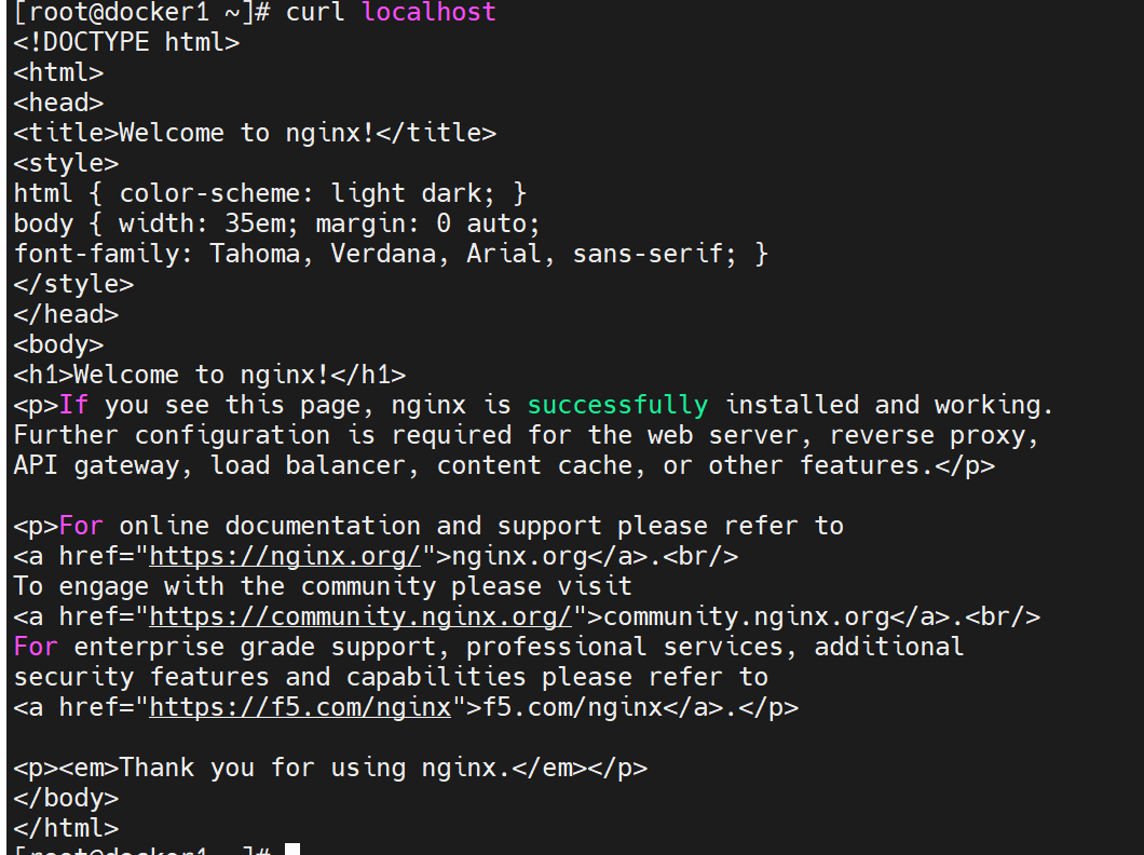Click the green 'successfully' word
This screenshot has height=855, width=1144.
pos(617,406)
